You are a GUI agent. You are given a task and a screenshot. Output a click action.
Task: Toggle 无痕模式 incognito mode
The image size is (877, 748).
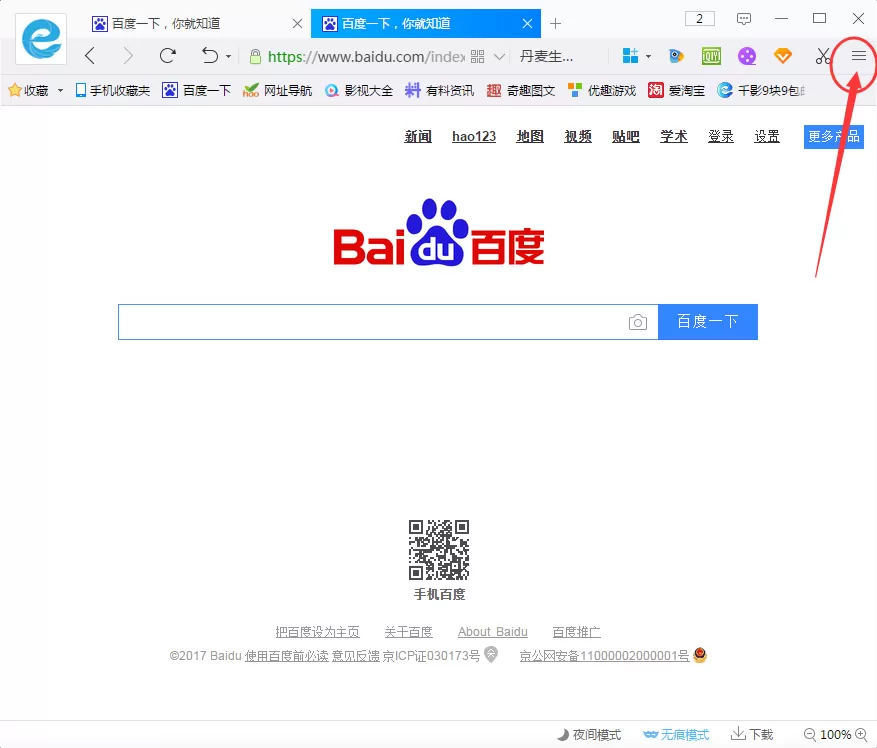676,735
